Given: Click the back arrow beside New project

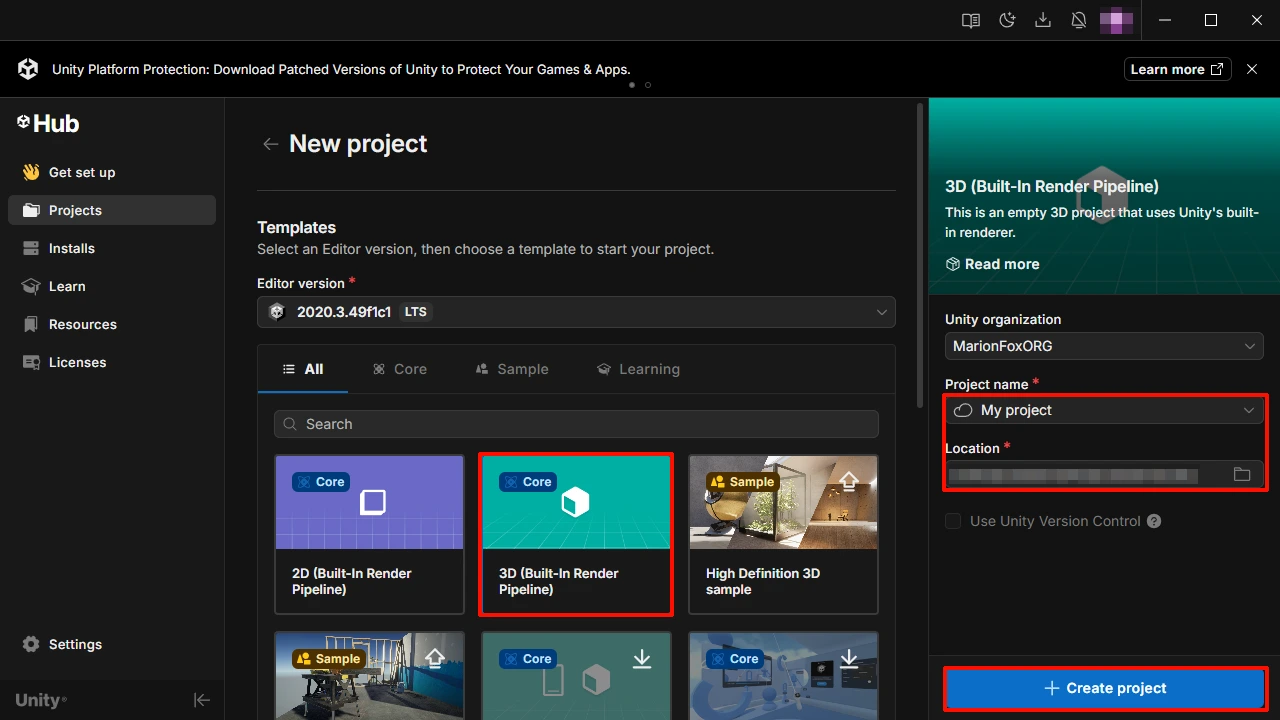Looking at the screenshot, I should pyautogui.click(x=270, y=144).
